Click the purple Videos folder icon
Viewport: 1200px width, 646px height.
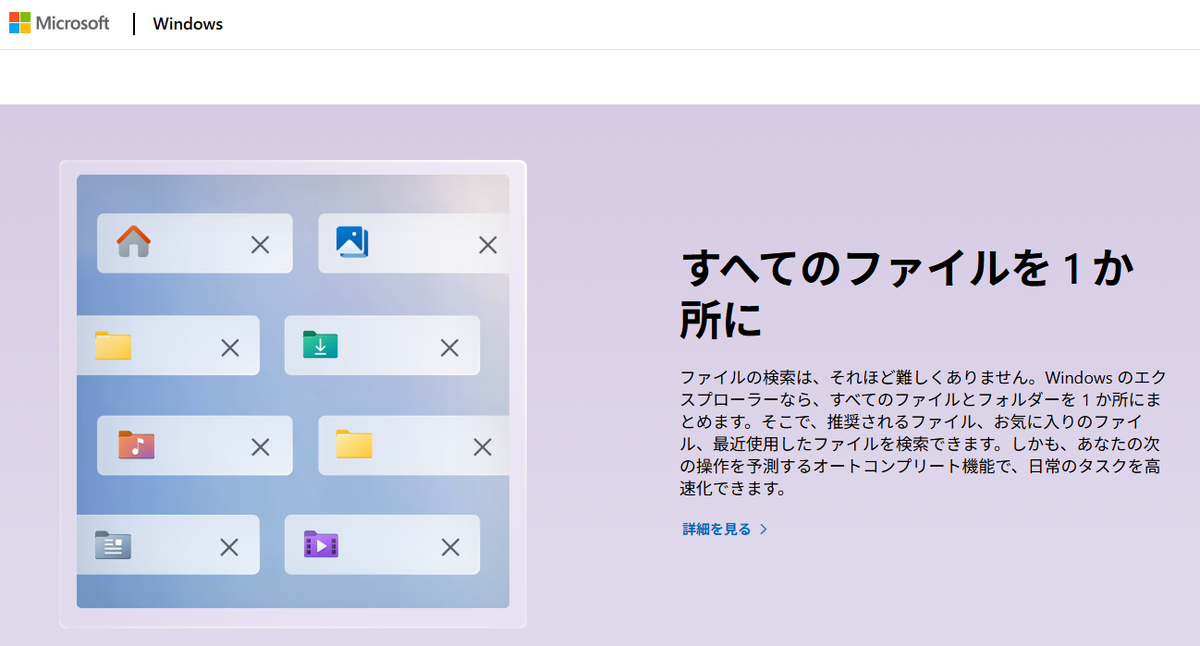(x=321, y=545)
